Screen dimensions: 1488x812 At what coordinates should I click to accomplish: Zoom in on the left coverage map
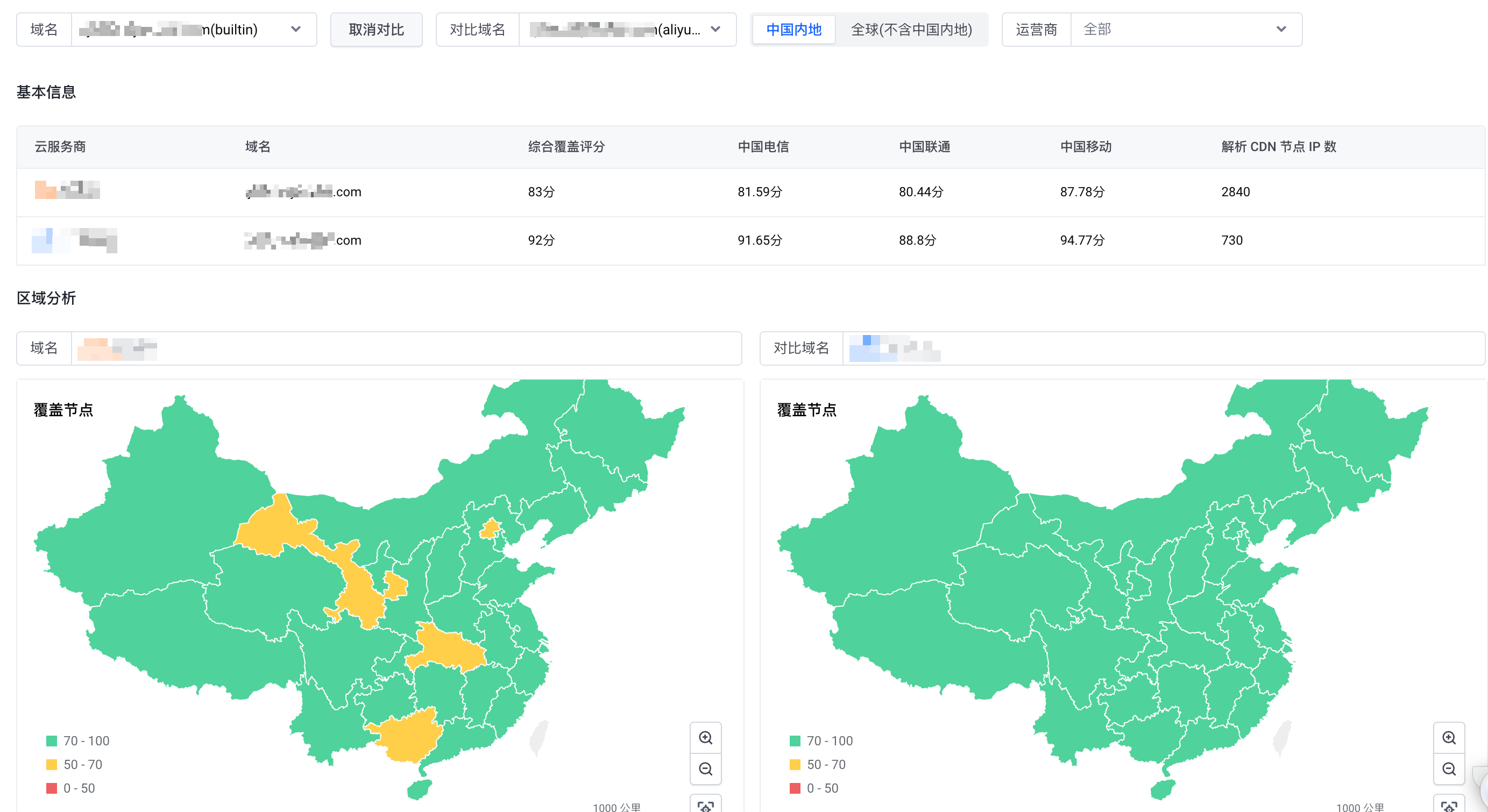click(705, 737)
